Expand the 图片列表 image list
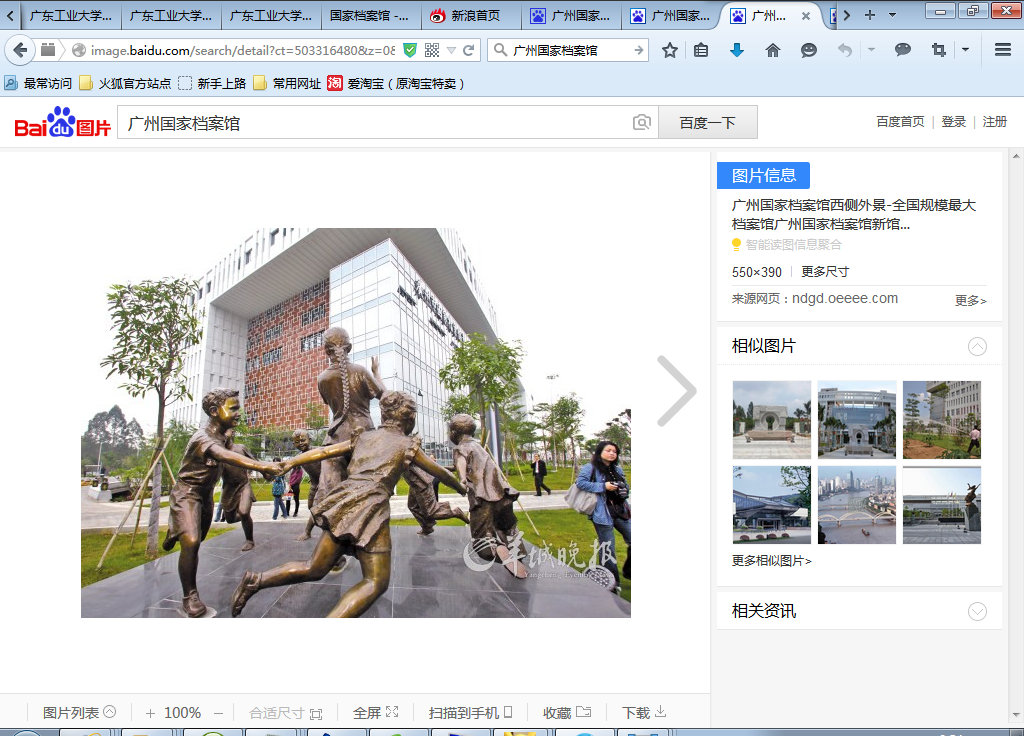Viewport: 1024px width, 736px height. pyautogui.click(x=79, y=713)
